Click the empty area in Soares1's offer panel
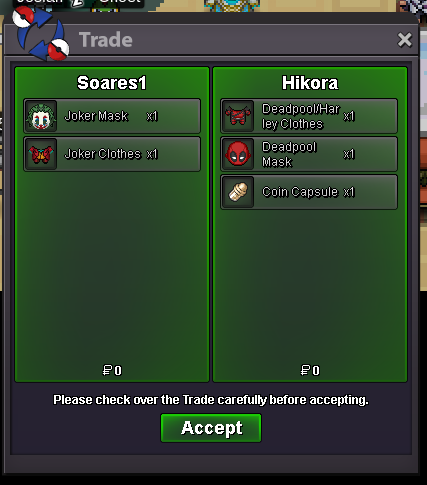 [112, 267]
